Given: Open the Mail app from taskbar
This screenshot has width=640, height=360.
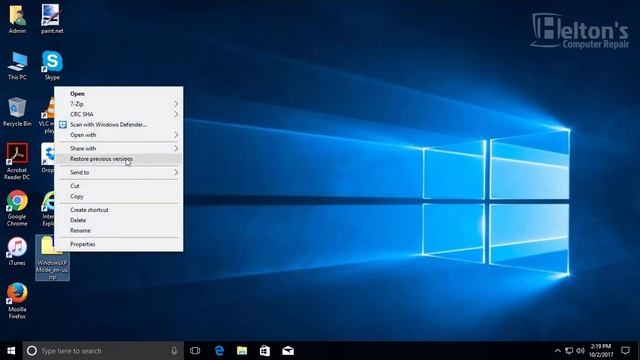Looking at the screenshot, I should coord(288,351).
